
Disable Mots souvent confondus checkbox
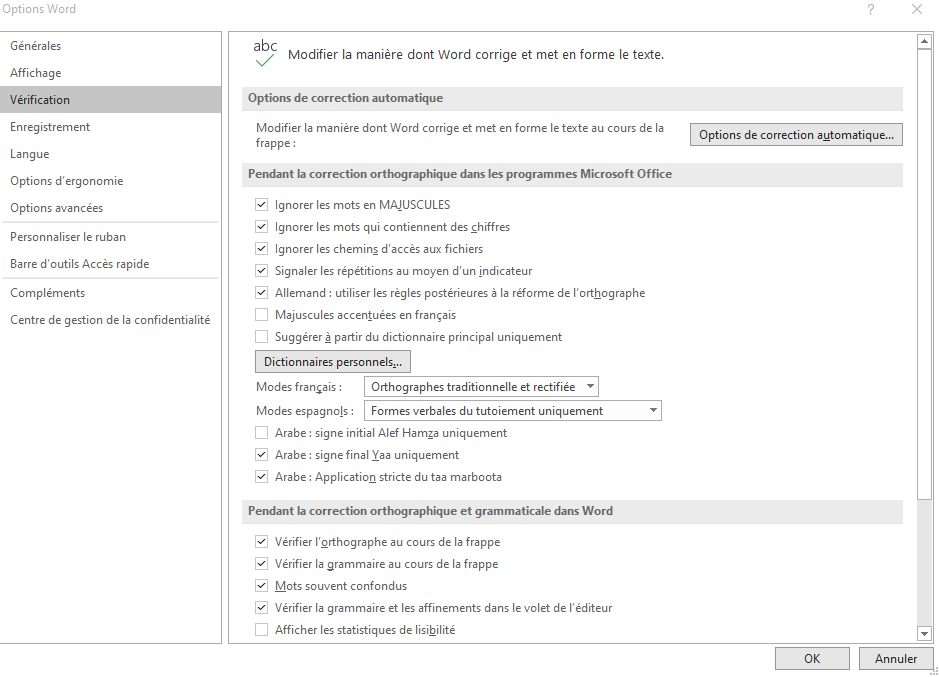[x=261, y=586]
